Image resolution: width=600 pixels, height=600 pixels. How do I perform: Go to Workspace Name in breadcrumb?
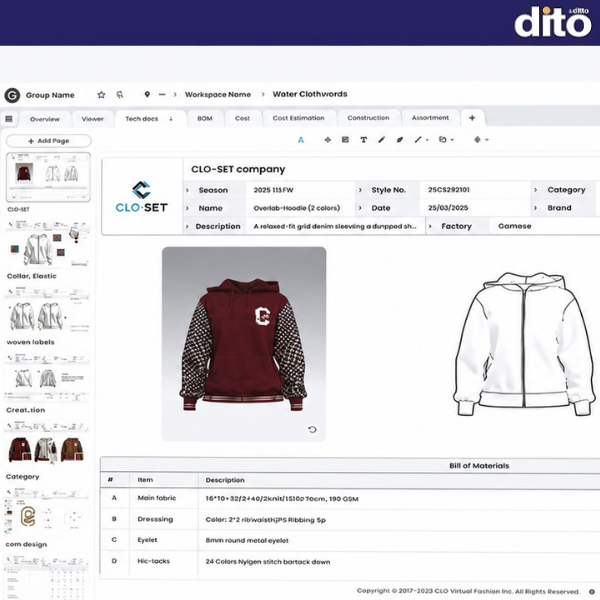click(x=218, y=95)
